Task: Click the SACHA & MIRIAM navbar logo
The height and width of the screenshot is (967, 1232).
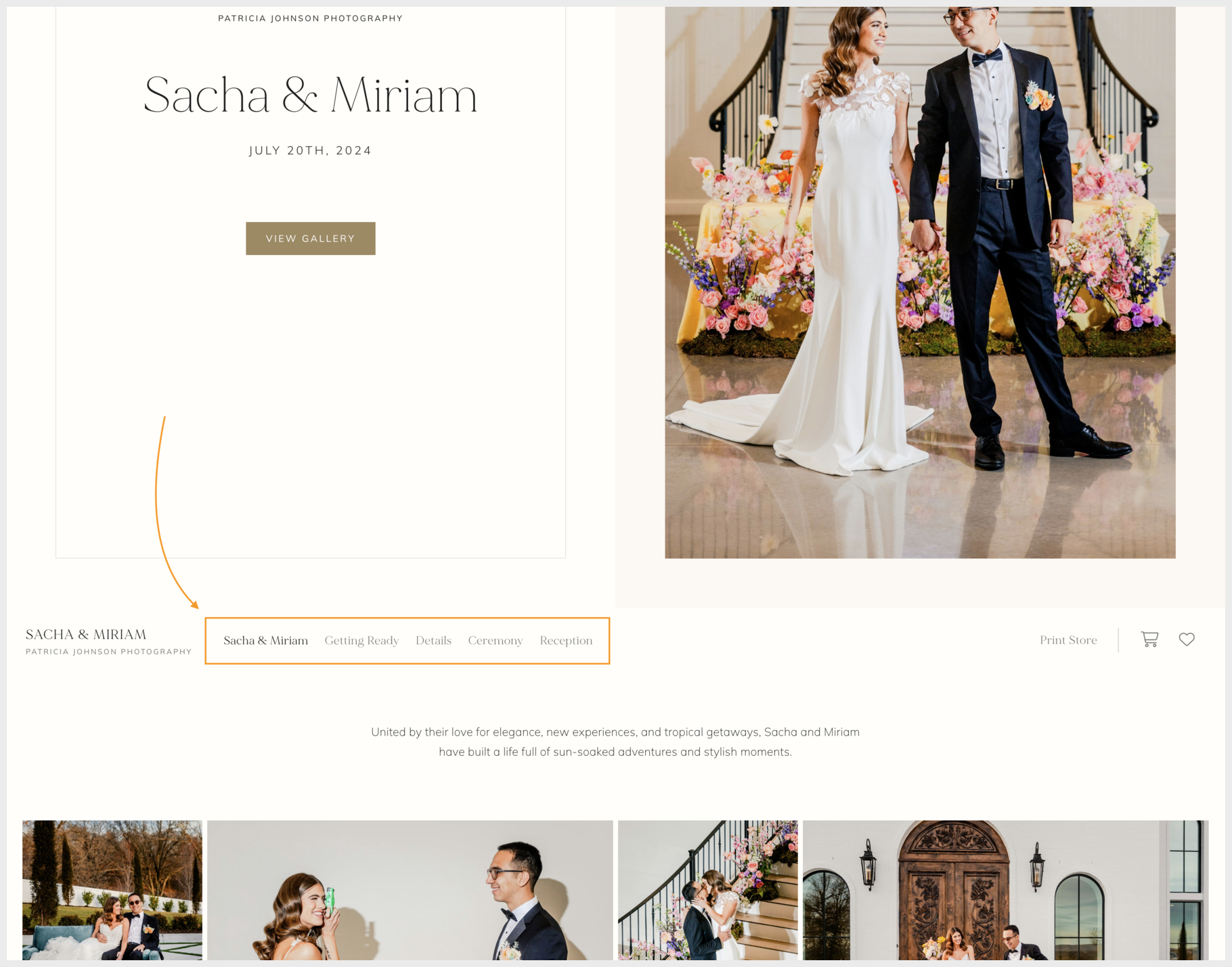Action: pos(86,635)
